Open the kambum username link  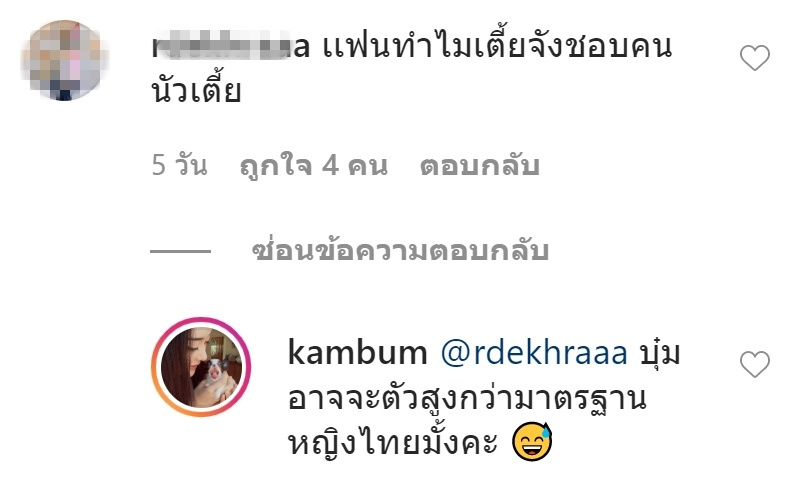click(x=357, y=353)
